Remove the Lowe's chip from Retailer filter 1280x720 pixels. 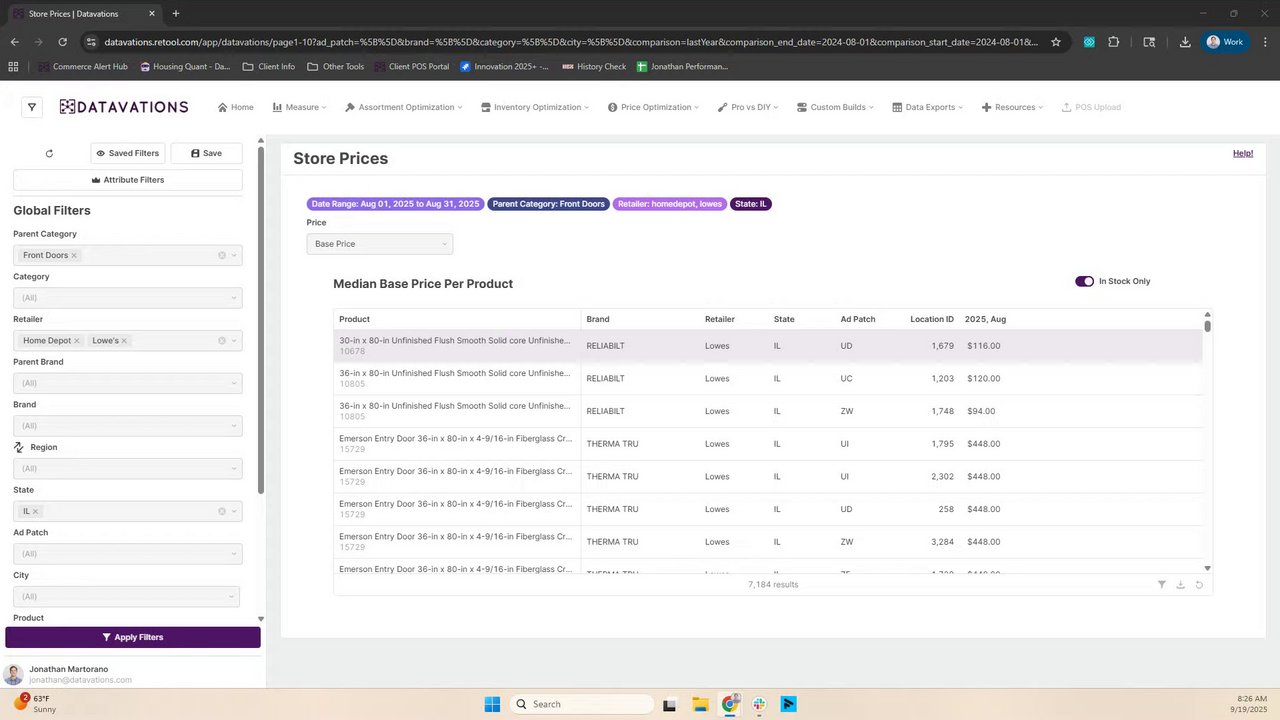click(124, 341)
